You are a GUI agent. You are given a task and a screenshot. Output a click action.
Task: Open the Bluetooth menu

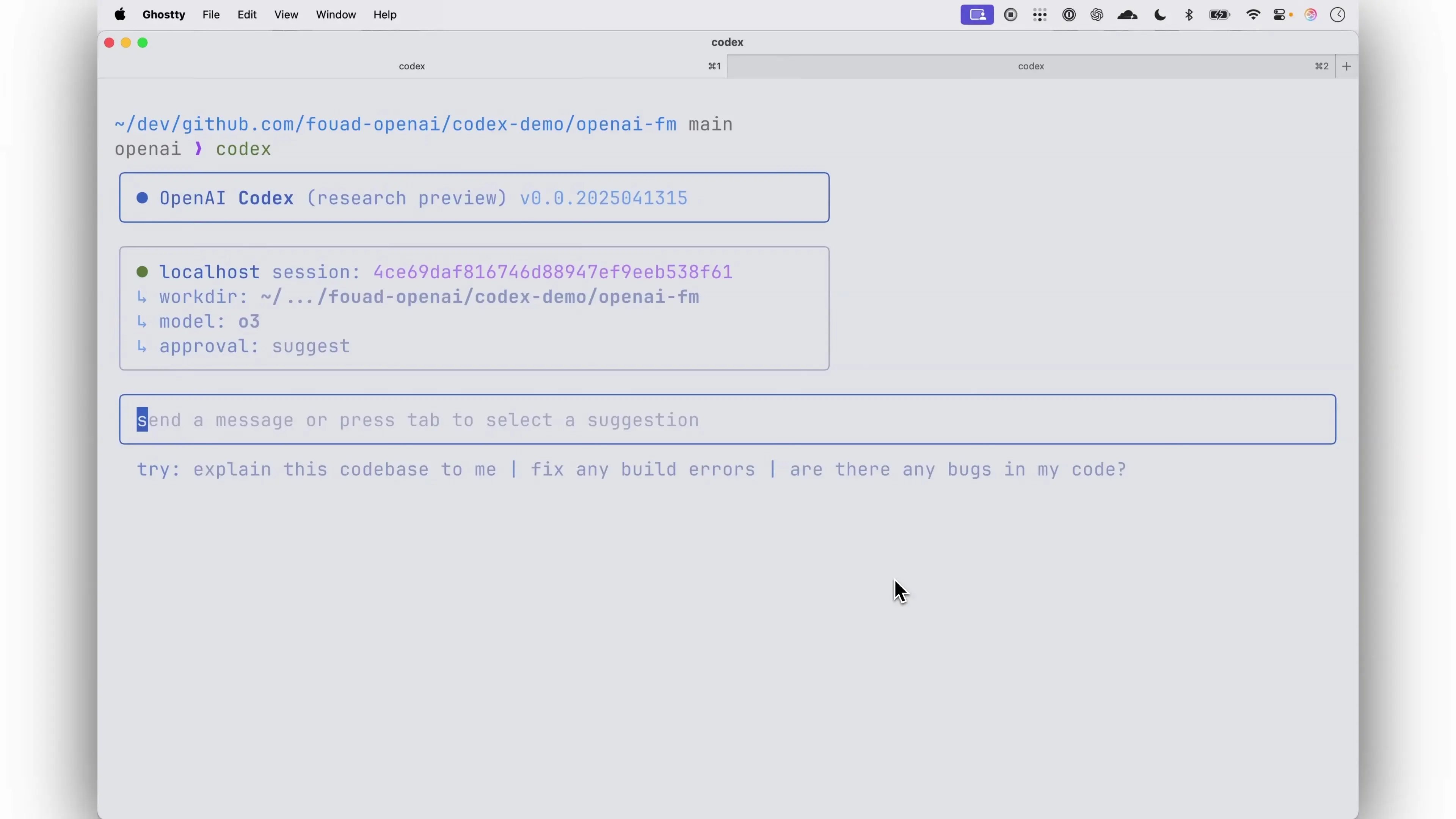point(1189,15)
